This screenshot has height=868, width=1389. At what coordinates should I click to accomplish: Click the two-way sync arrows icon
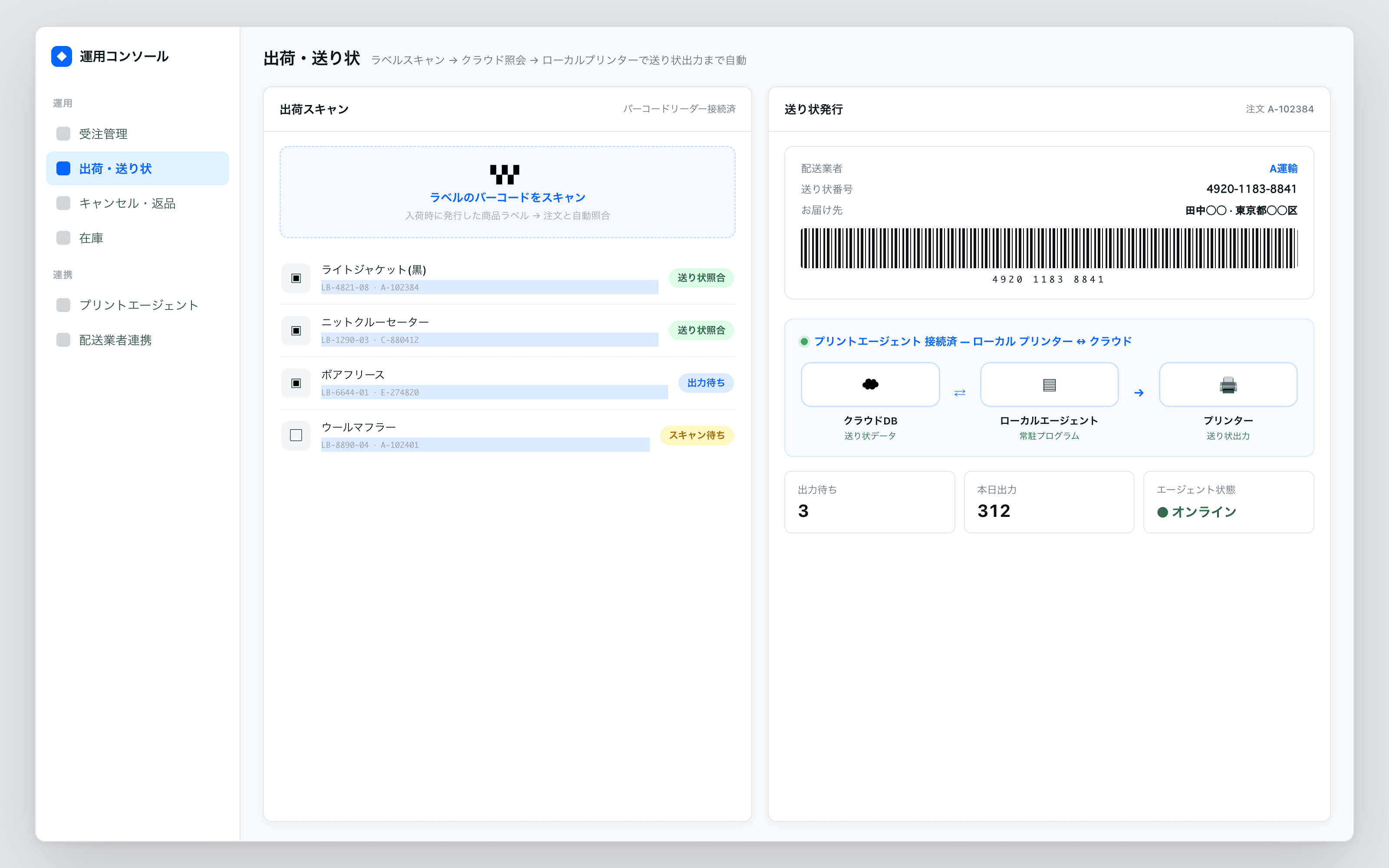tap(960, 393)
